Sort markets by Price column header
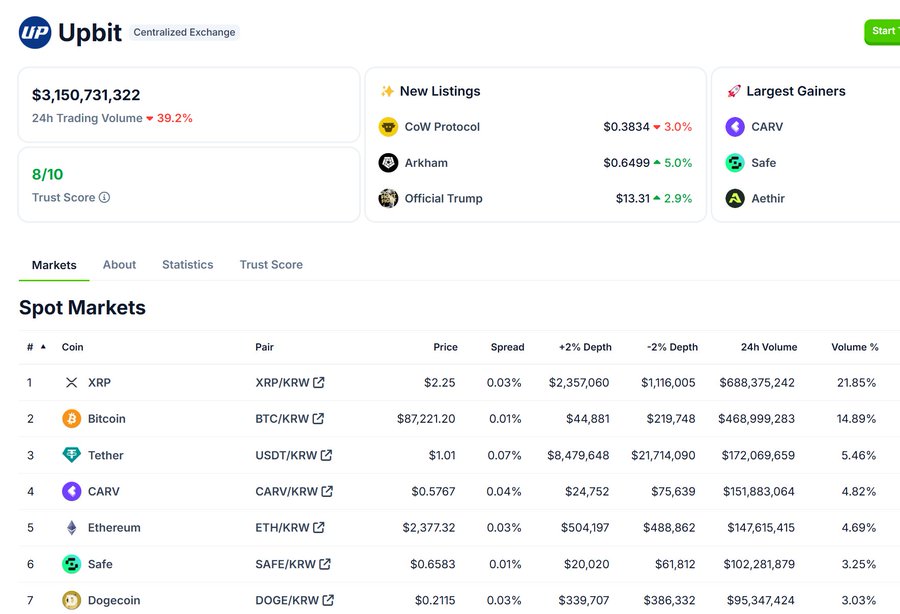Viewport: 900px width, 614px height. [x=445, y=347]
